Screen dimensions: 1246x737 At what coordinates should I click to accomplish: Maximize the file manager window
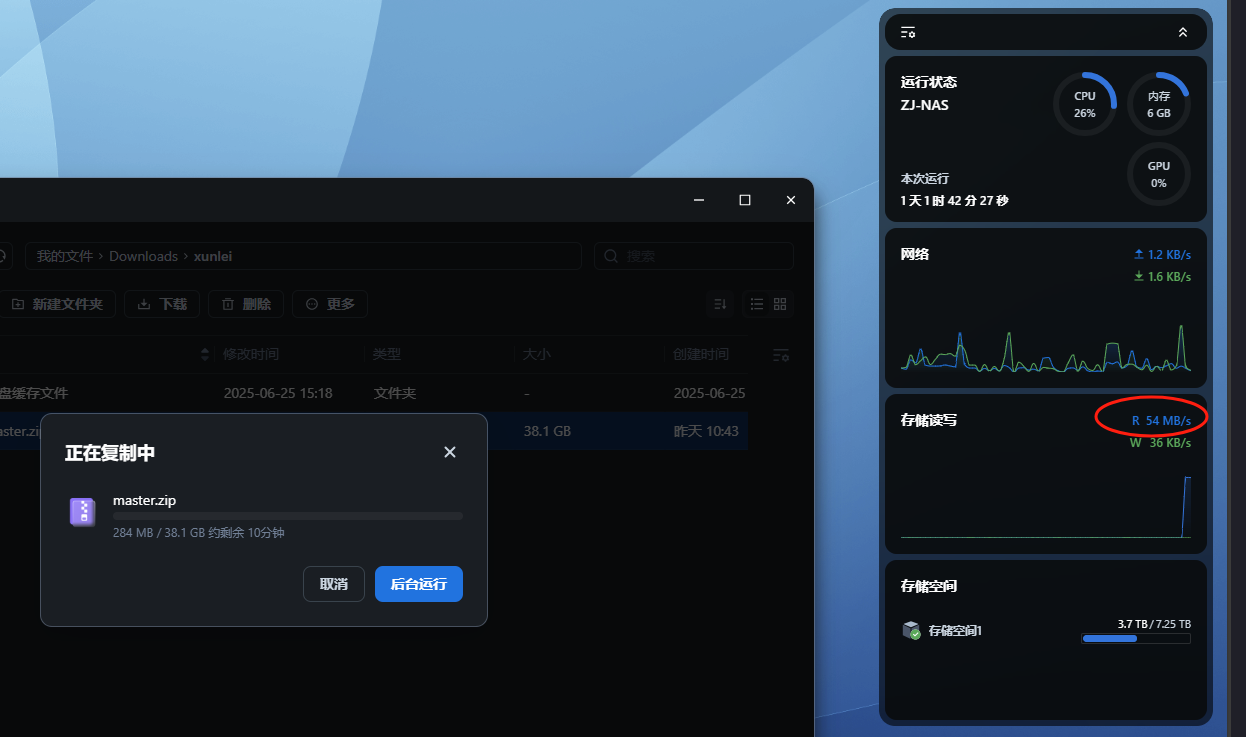tap(745, 200)
